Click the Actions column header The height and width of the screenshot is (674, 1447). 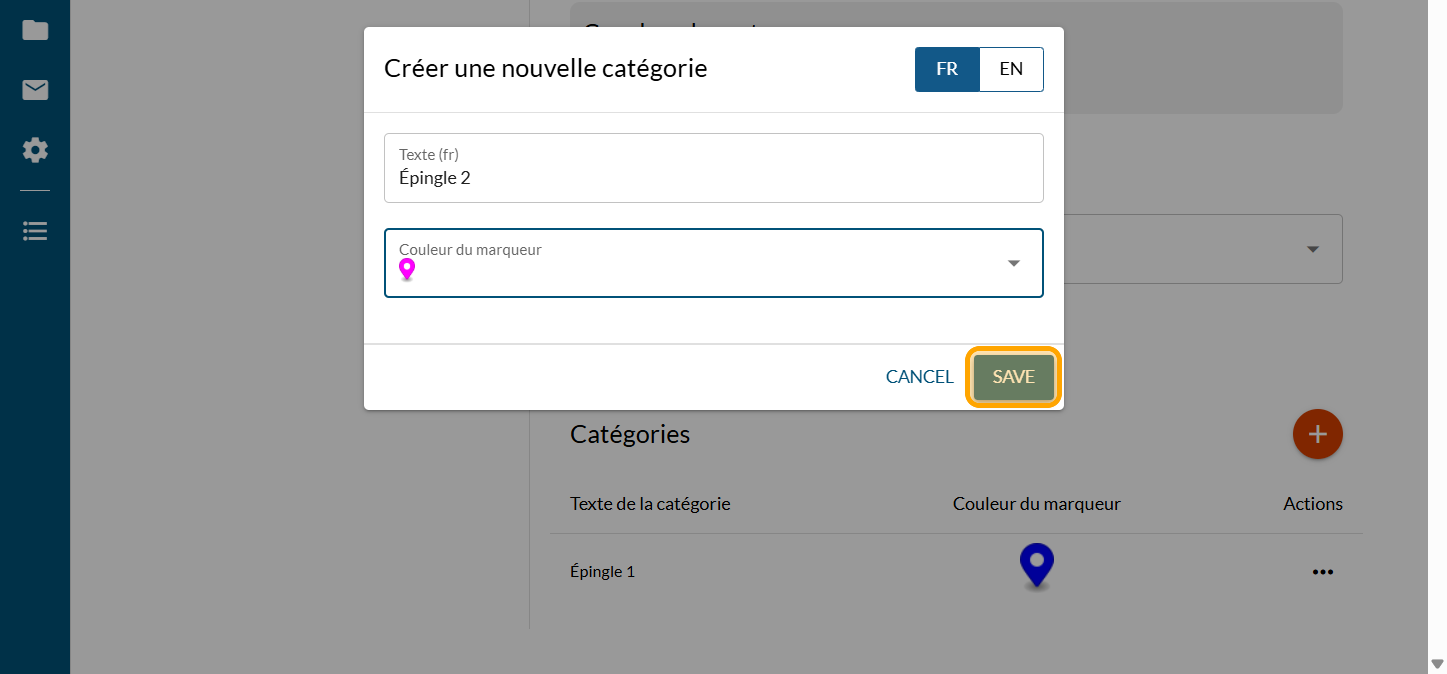coord(1312,504)
